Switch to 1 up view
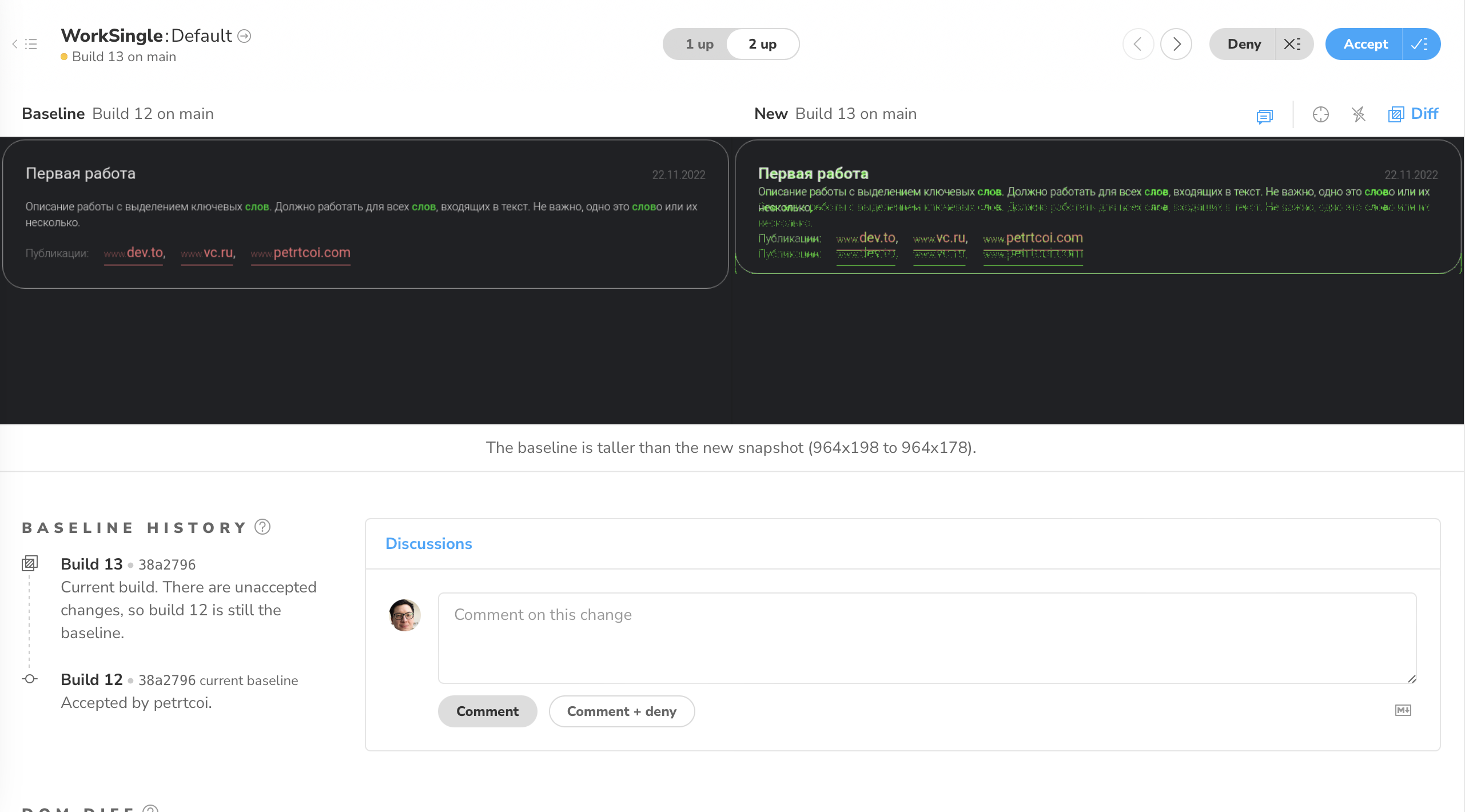Image resolution: width=1465 pixels, height=812 pixels. click(x=699, y=44)
